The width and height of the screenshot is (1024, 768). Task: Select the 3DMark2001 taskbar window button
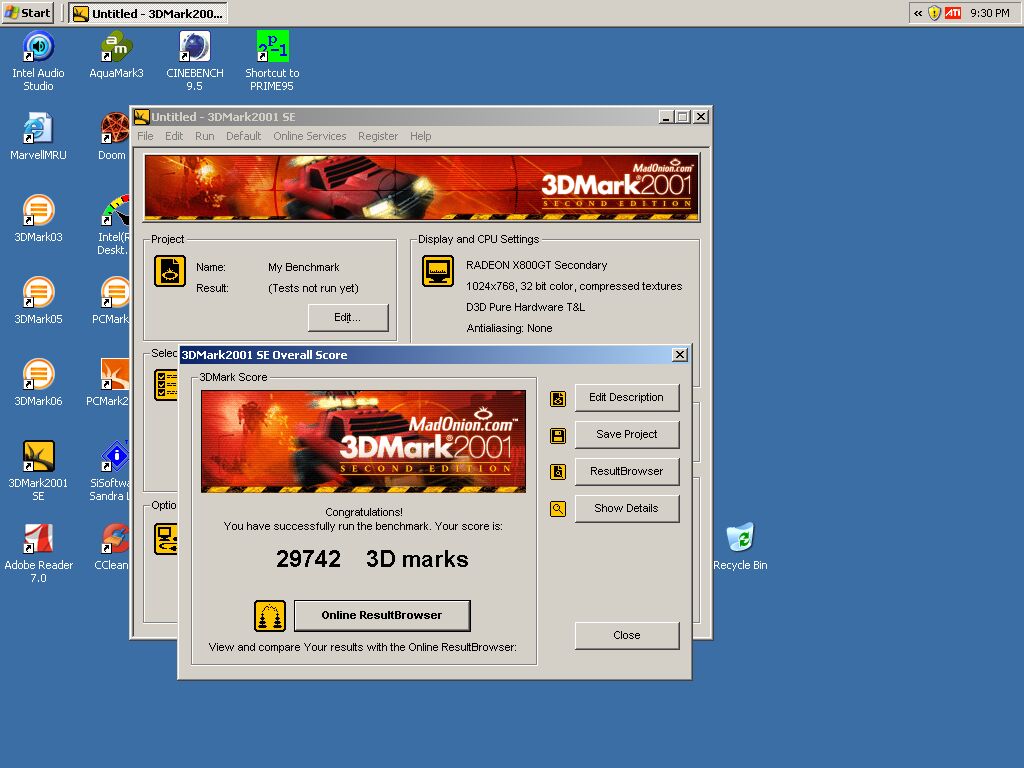(148, 13)
